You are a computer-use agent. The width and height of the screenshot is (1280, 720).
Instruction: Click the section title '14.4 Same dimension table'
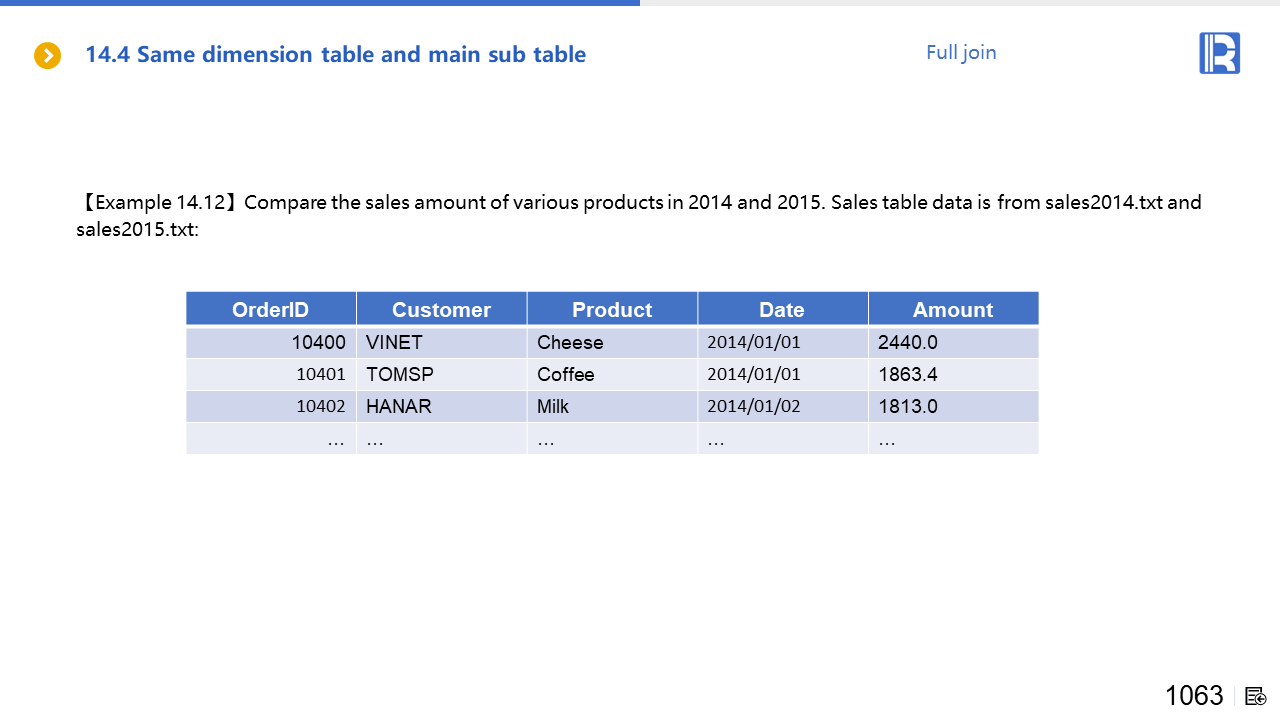[335, 55]
